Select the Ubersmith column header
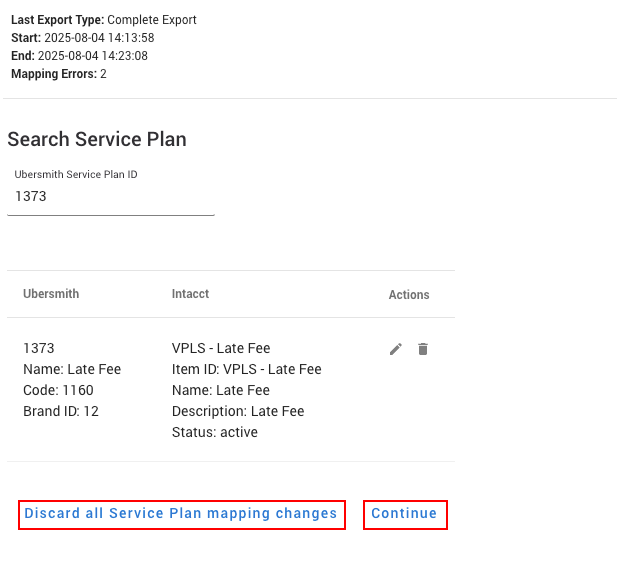The height and width of the screenshot is (571, 617). [x=51, y=294]
